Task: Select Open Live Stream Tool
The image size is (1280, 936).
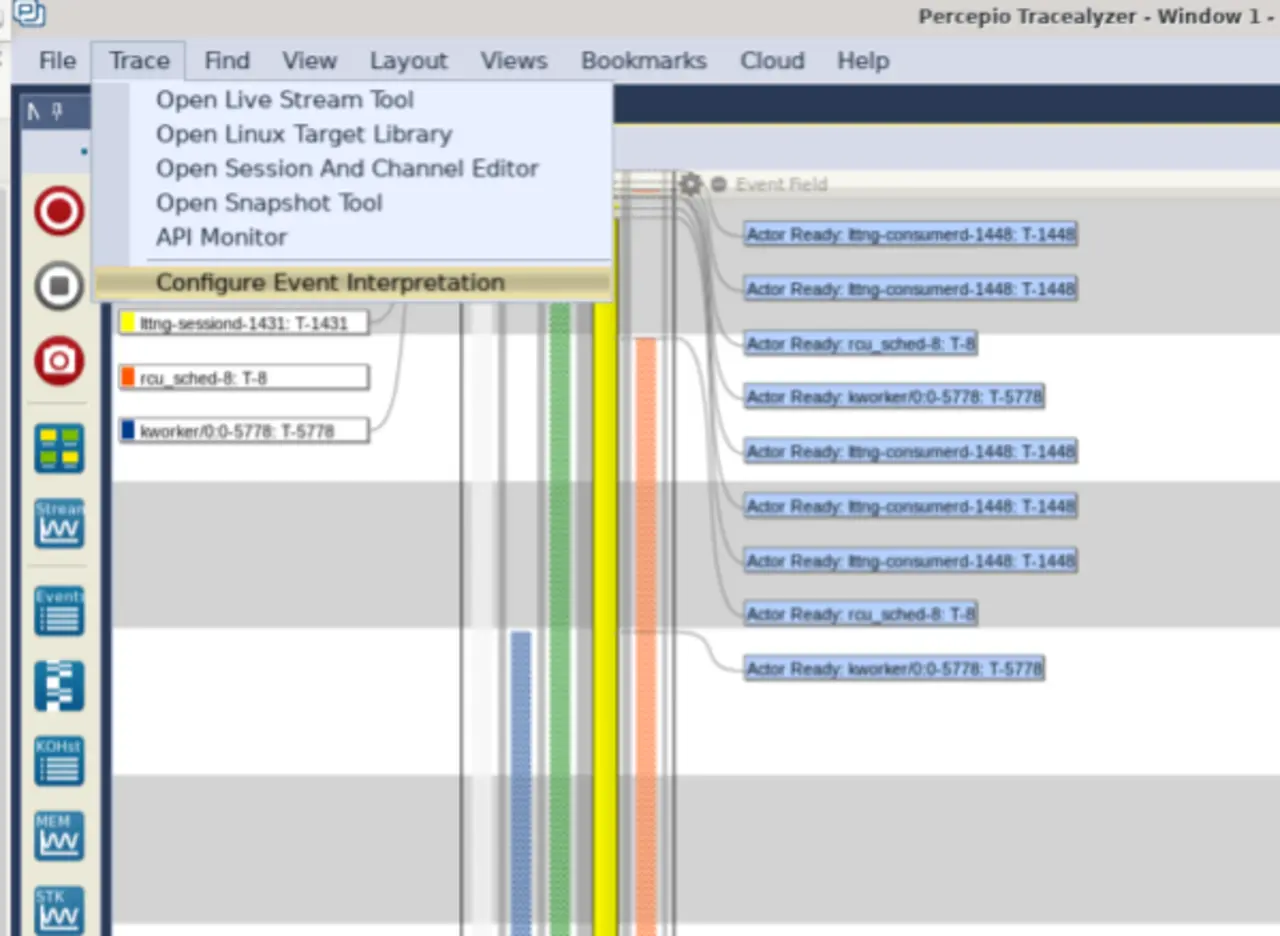Action: point(284,100)
